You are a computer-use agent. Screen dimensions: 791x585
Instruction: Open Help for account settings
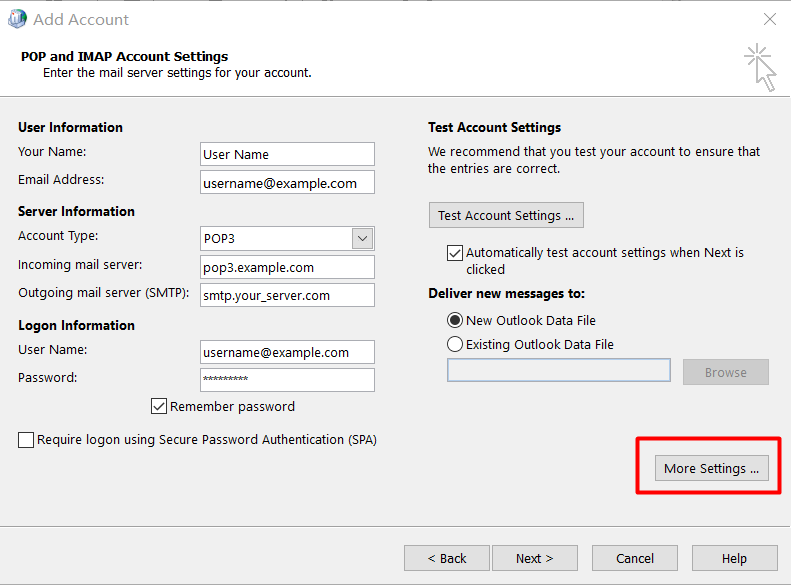click(734, 558)
